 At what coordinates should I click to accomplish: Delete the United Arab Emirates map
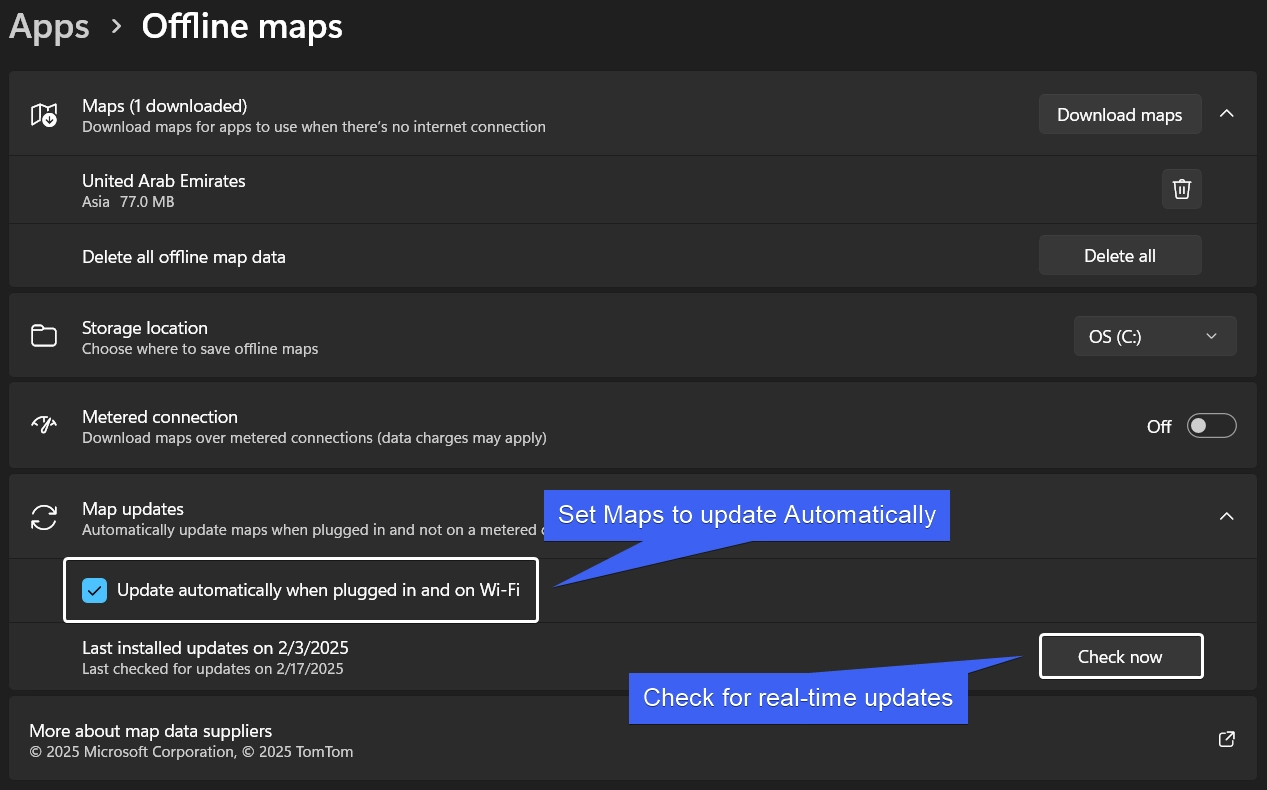[1182, 189]
